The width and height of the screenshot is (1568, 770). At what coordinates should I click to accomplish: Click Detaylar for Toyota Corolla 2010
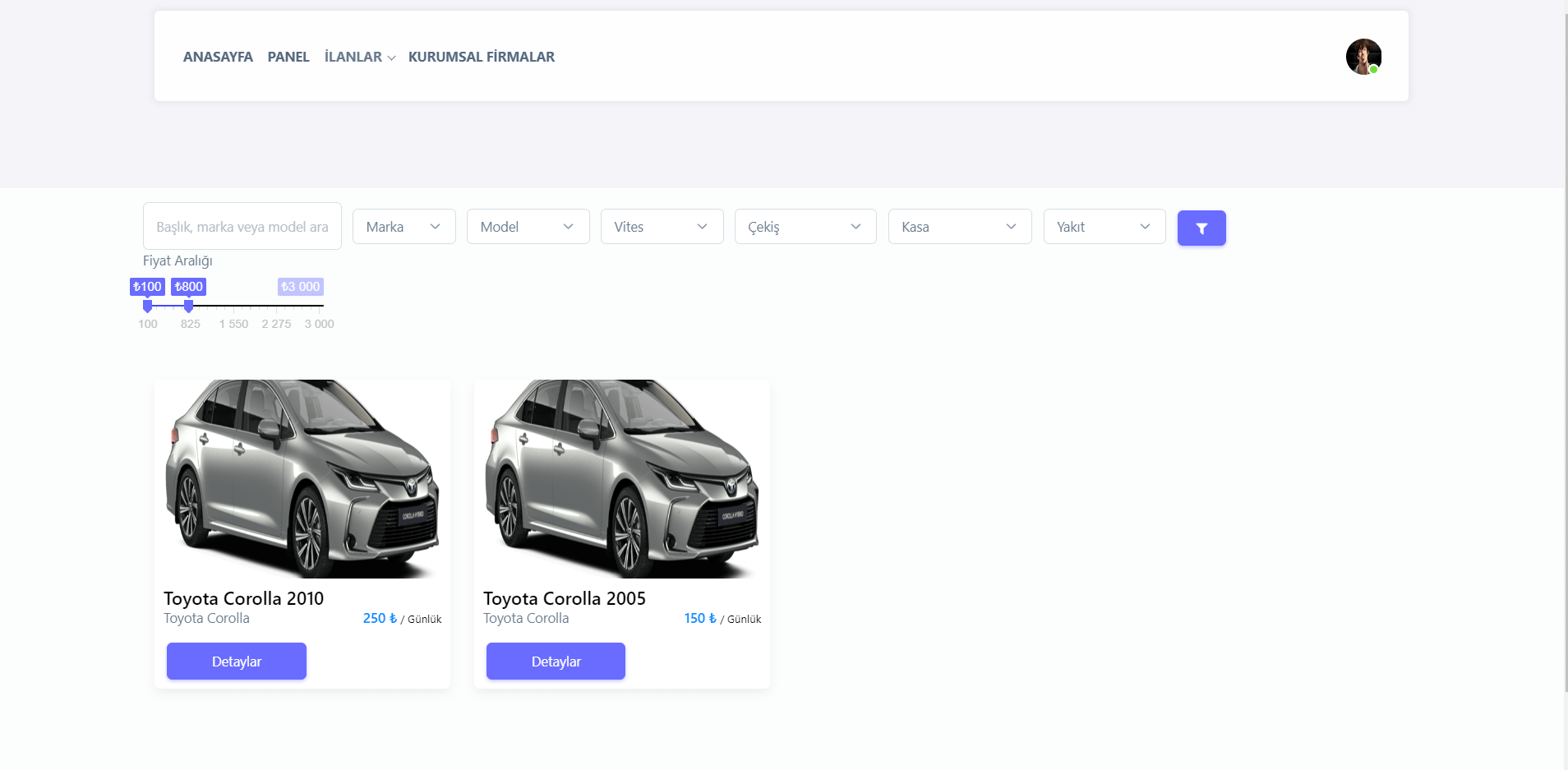236,661
